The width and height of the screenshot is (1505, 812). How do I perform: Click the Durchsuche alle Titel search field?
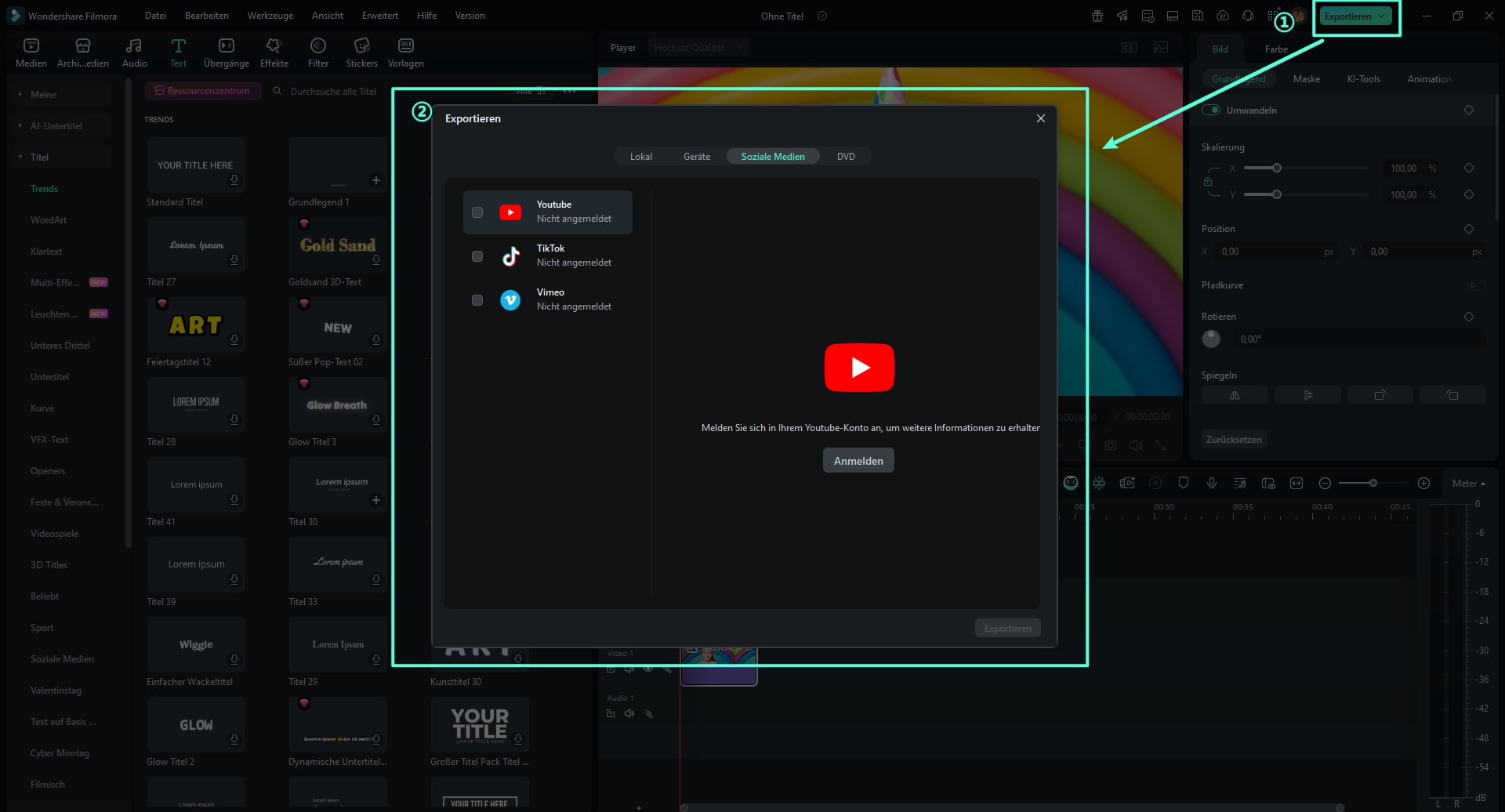click(334, 92)
